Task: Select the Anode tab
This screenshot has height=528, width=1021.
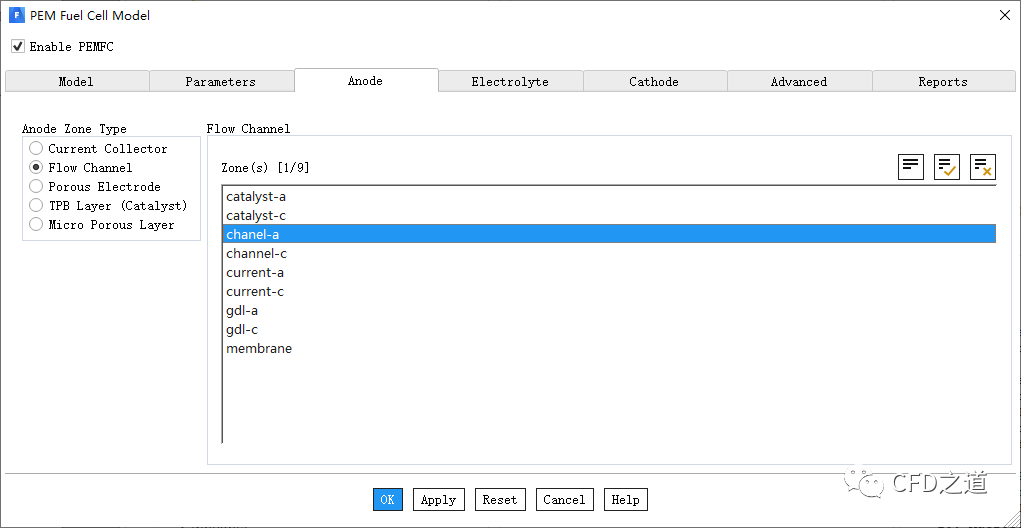Action: (x=366, y=81)
